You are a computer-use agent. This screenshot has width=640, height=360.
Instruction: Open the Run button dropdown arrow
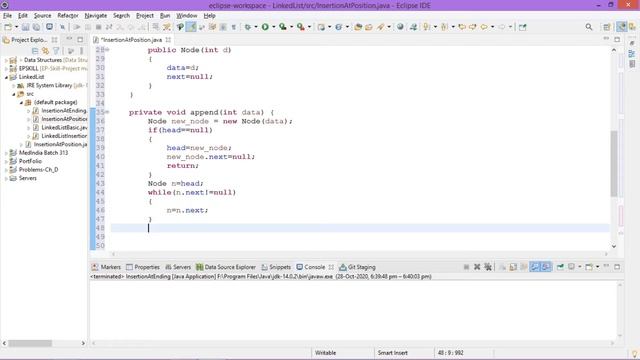[x=273, y=27]
